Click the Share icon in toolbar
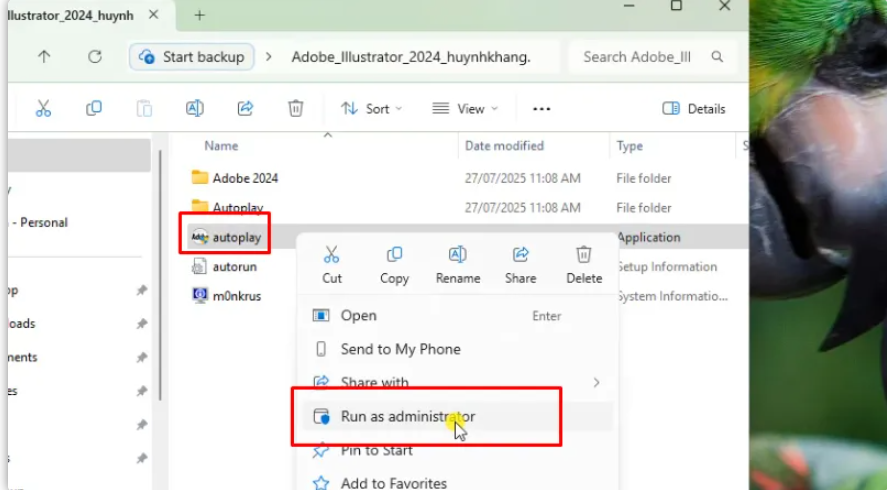The width and height of the screenshot is (887, 490). [245, 109]
